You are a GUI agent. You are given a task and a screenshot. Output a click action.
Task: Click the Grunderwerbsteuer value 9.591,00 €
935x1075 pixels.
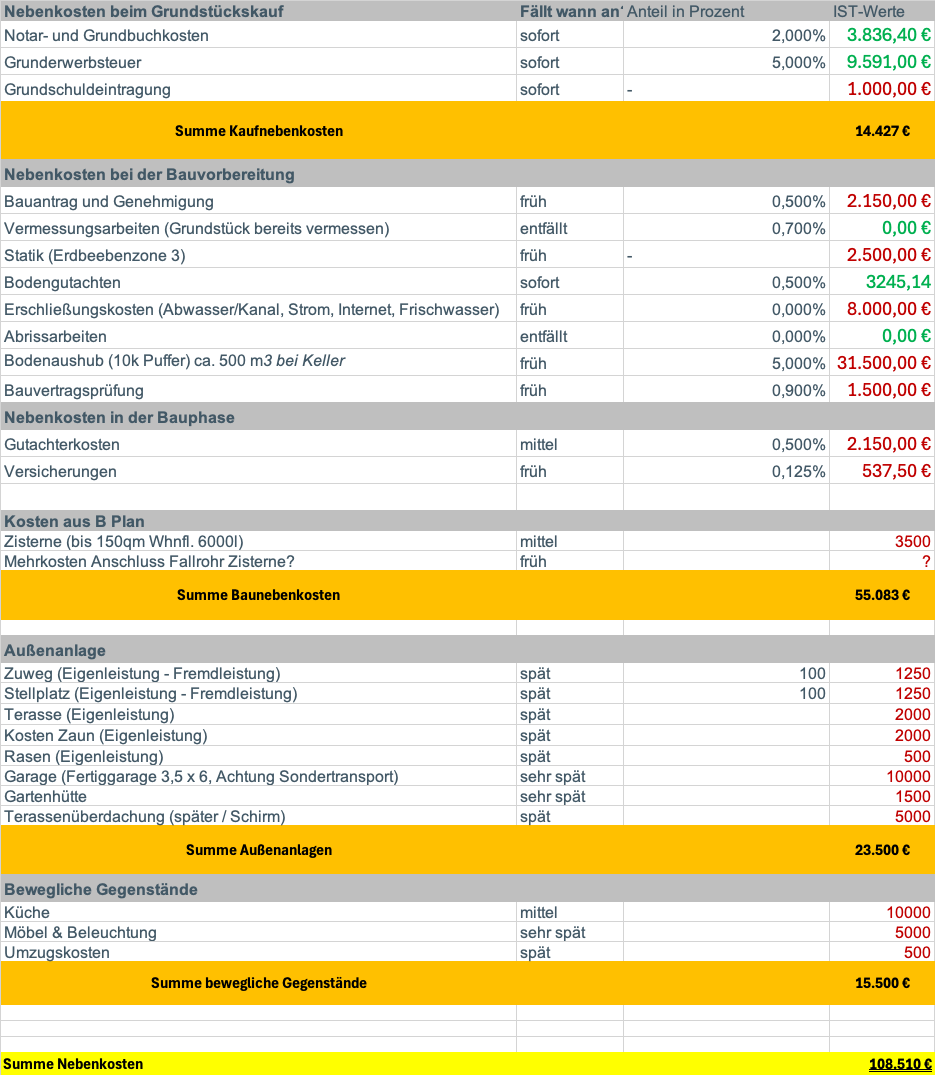888,62
